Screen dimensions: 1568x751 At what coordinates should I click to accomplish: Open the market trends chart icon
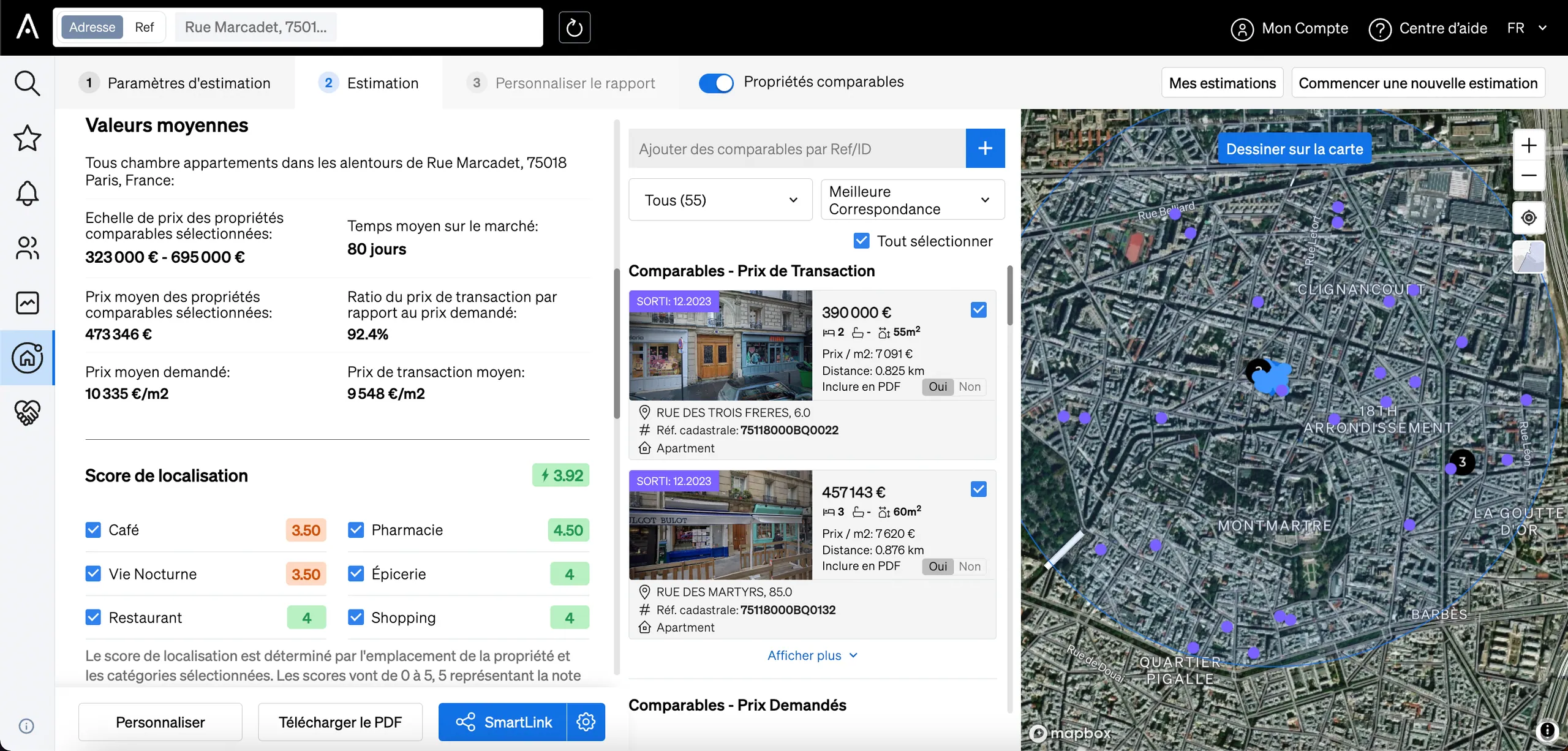(27, 303)
